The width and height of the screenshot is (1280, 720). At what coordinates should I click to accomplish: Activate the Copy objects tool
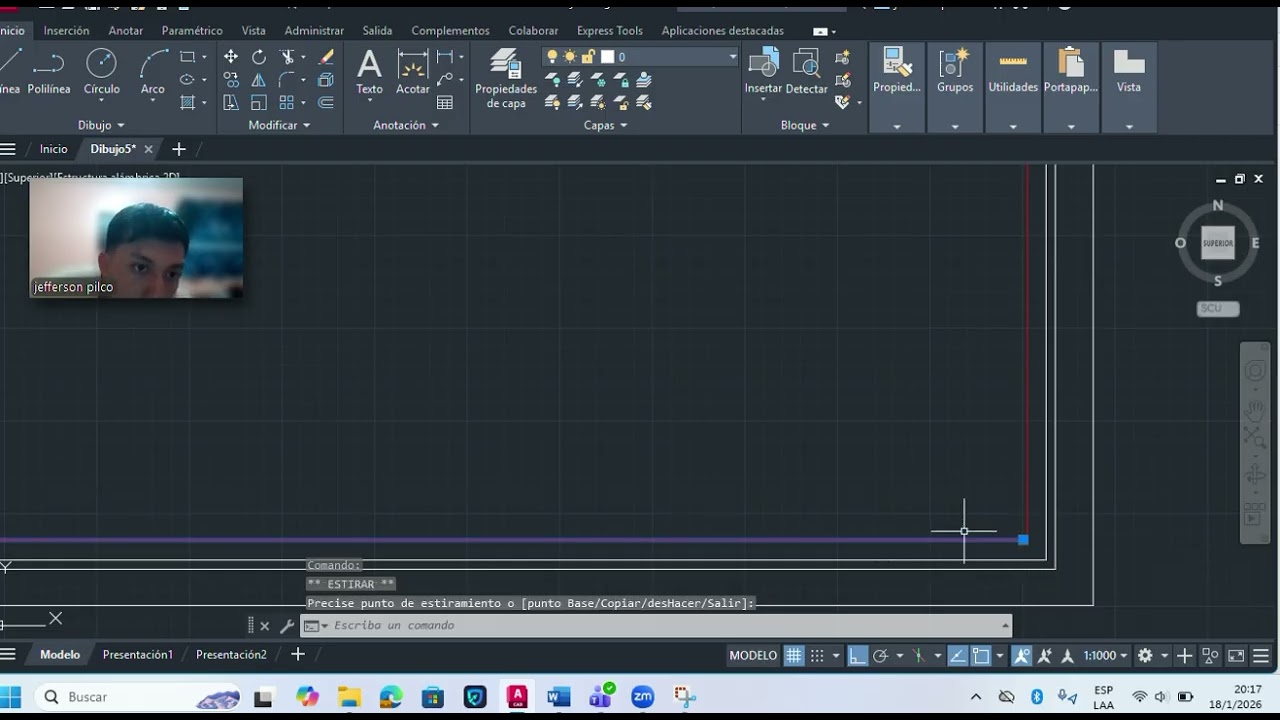coord(231,80)
